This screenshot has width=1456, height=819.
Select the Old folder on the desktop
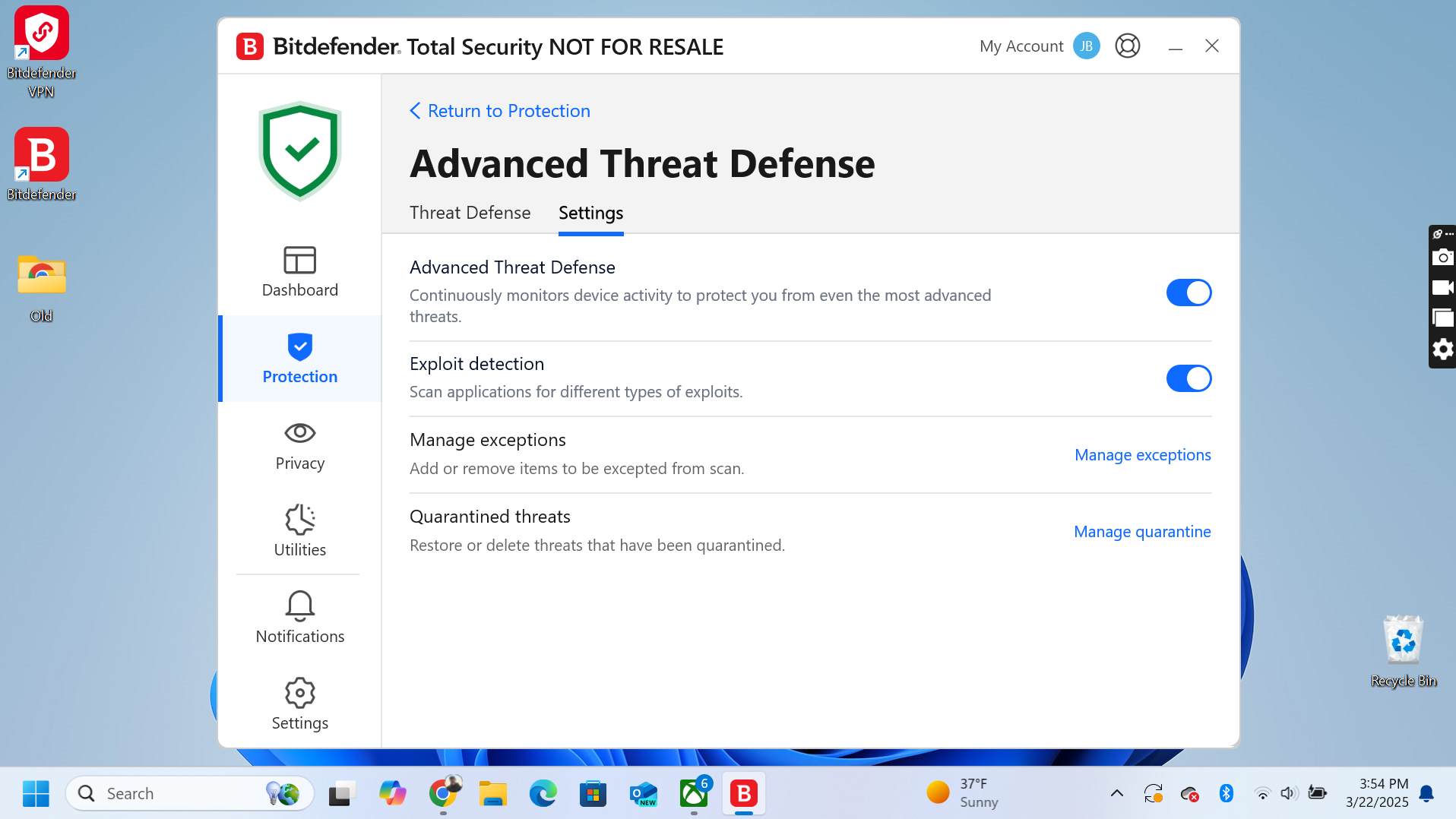point(42,289)
